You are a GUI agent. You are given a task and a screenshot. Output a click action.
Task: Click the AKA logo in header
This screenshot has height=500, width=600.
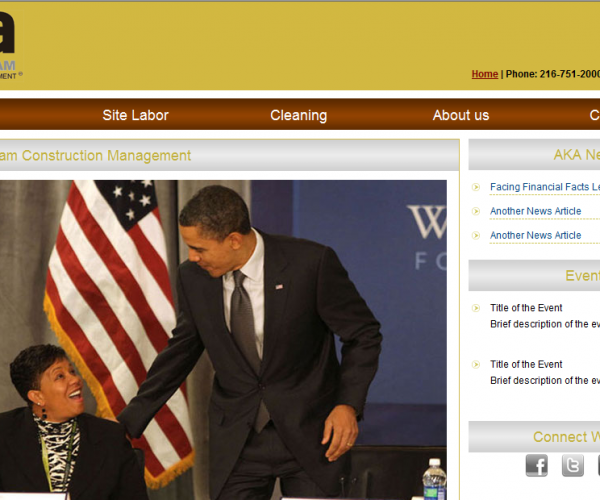click(x=10, y=44)
